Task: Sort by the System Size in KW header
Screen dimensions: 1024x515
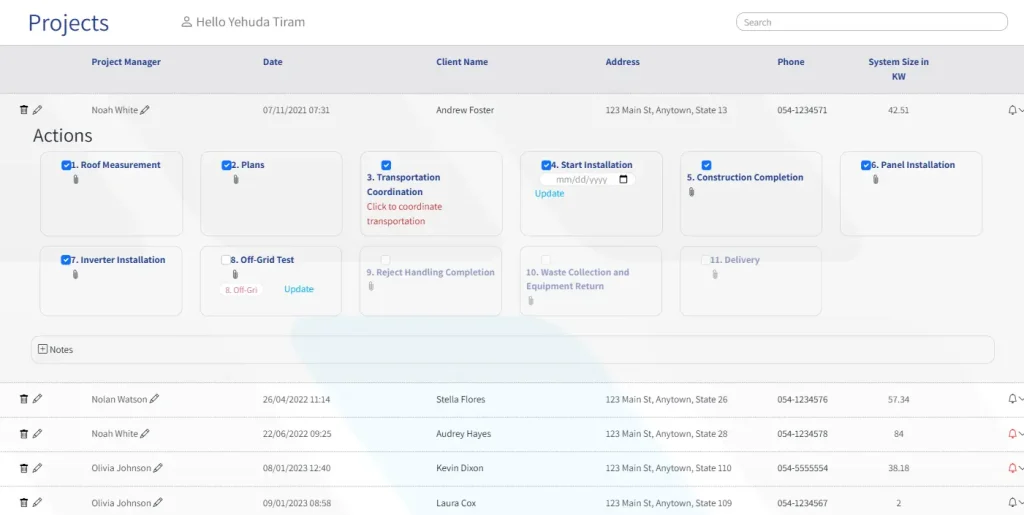Action: (899, 69)
